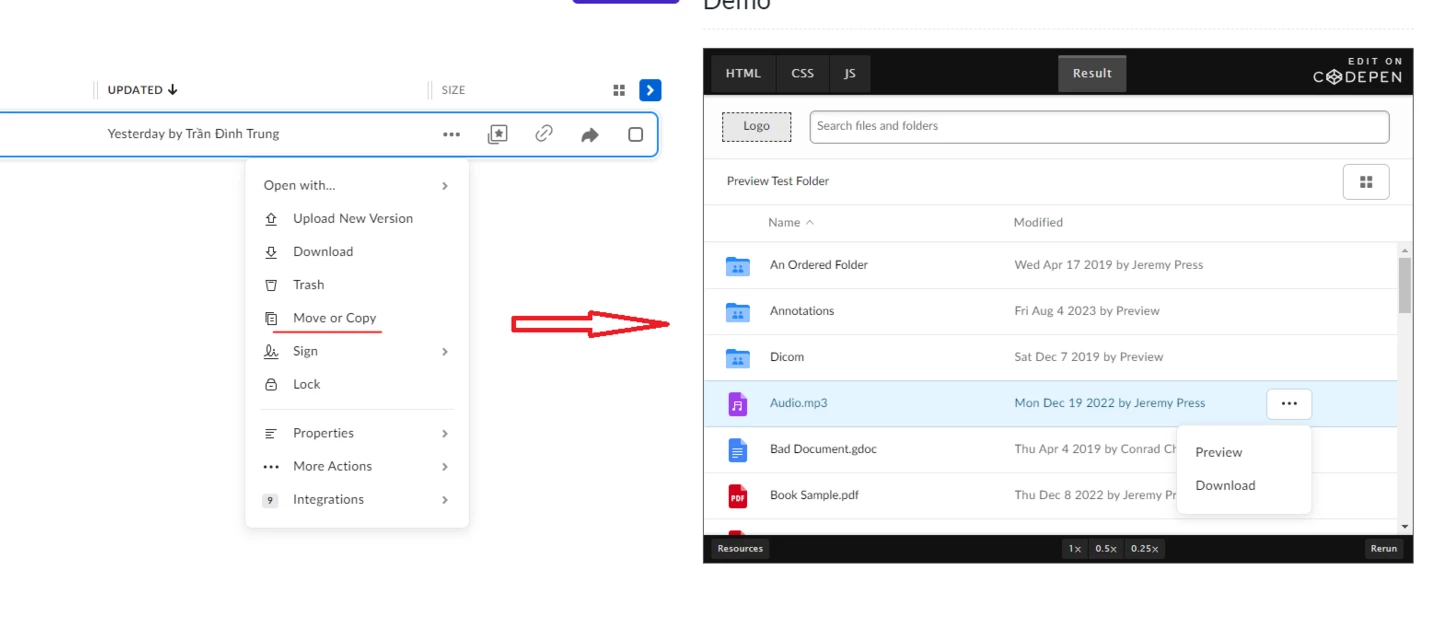Image resolution: width=1440 pixels, height=640 pixels.
Task: Click the 0.5x zoom button
Action: click(1105, 548)
